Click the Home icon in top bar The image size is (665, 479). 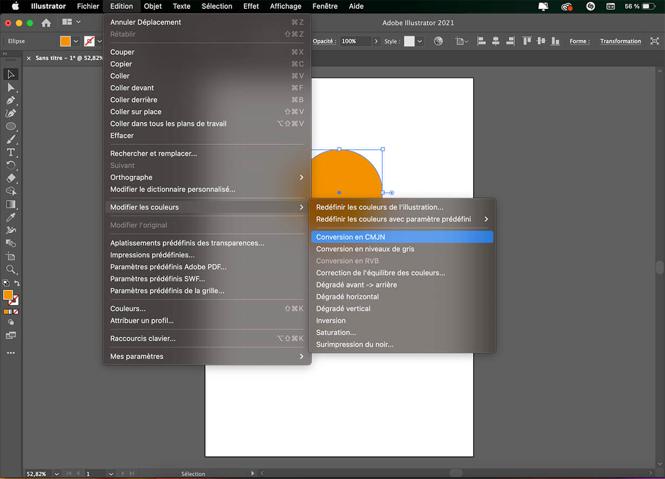46,22
